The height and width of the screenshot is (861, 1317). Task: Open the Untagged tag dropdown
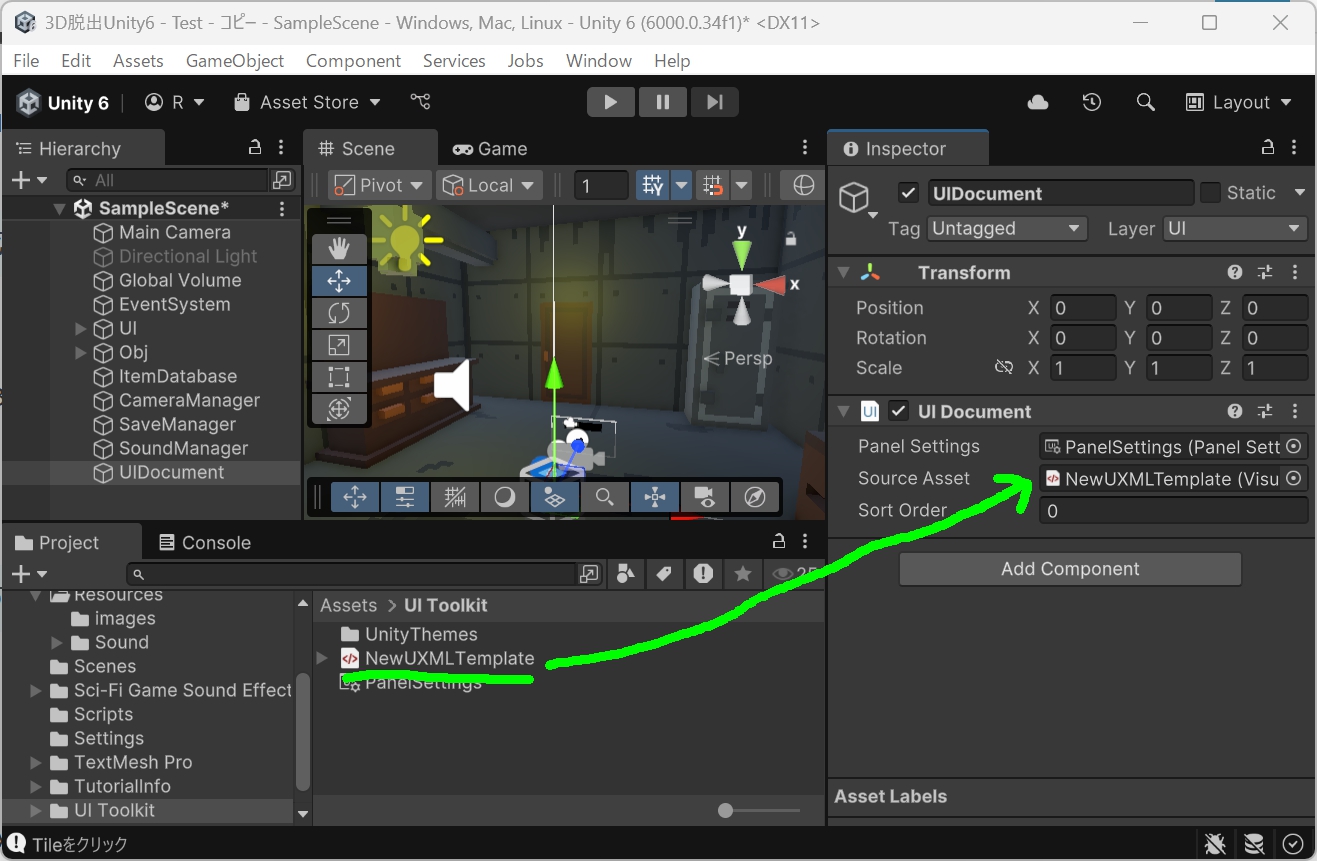(1006, 228)
